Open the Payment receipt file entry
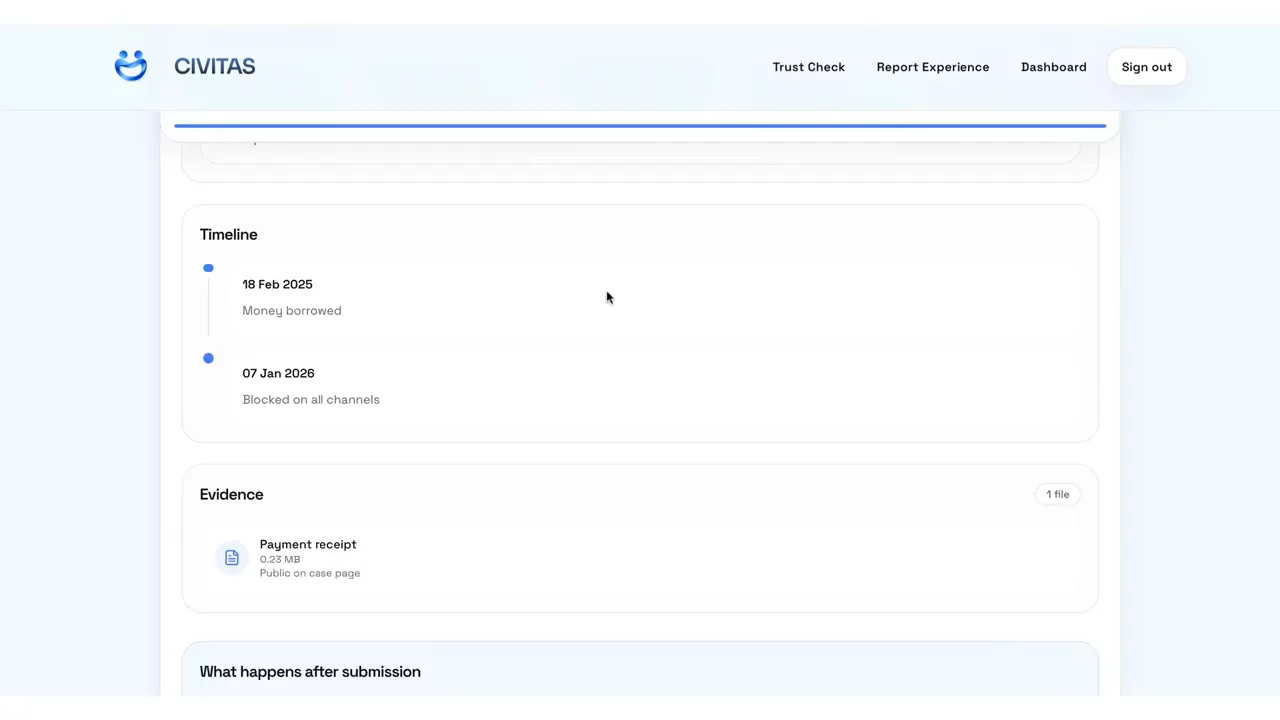Image resolution: width=1280 pixels, height=720 pixels. [x=640, y=558]
